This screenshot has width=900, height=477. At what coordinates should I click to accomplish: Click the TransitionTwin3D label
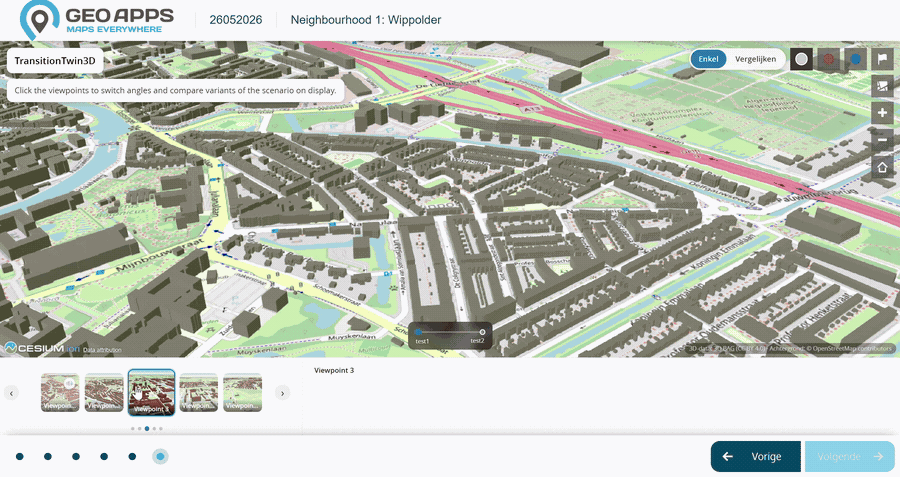tap(55, 61)
